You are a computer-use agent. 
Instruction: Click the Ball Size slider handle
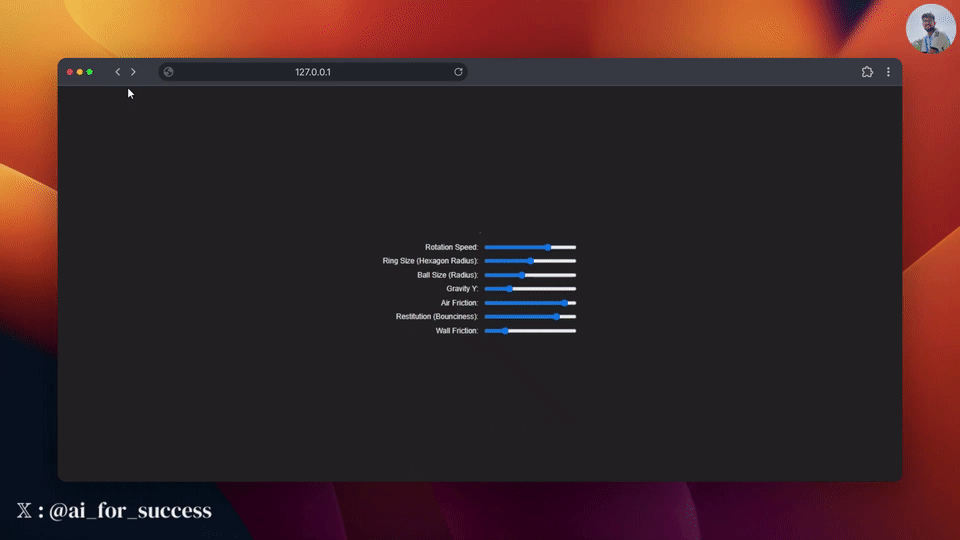coord(522,275)
